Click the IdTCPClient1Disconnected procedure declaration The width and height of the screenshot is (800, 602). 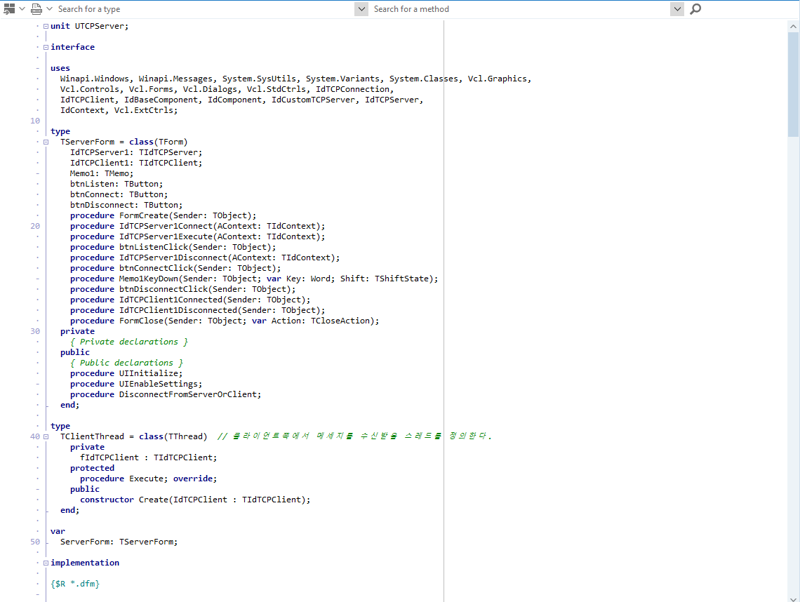tap(197, 310)
